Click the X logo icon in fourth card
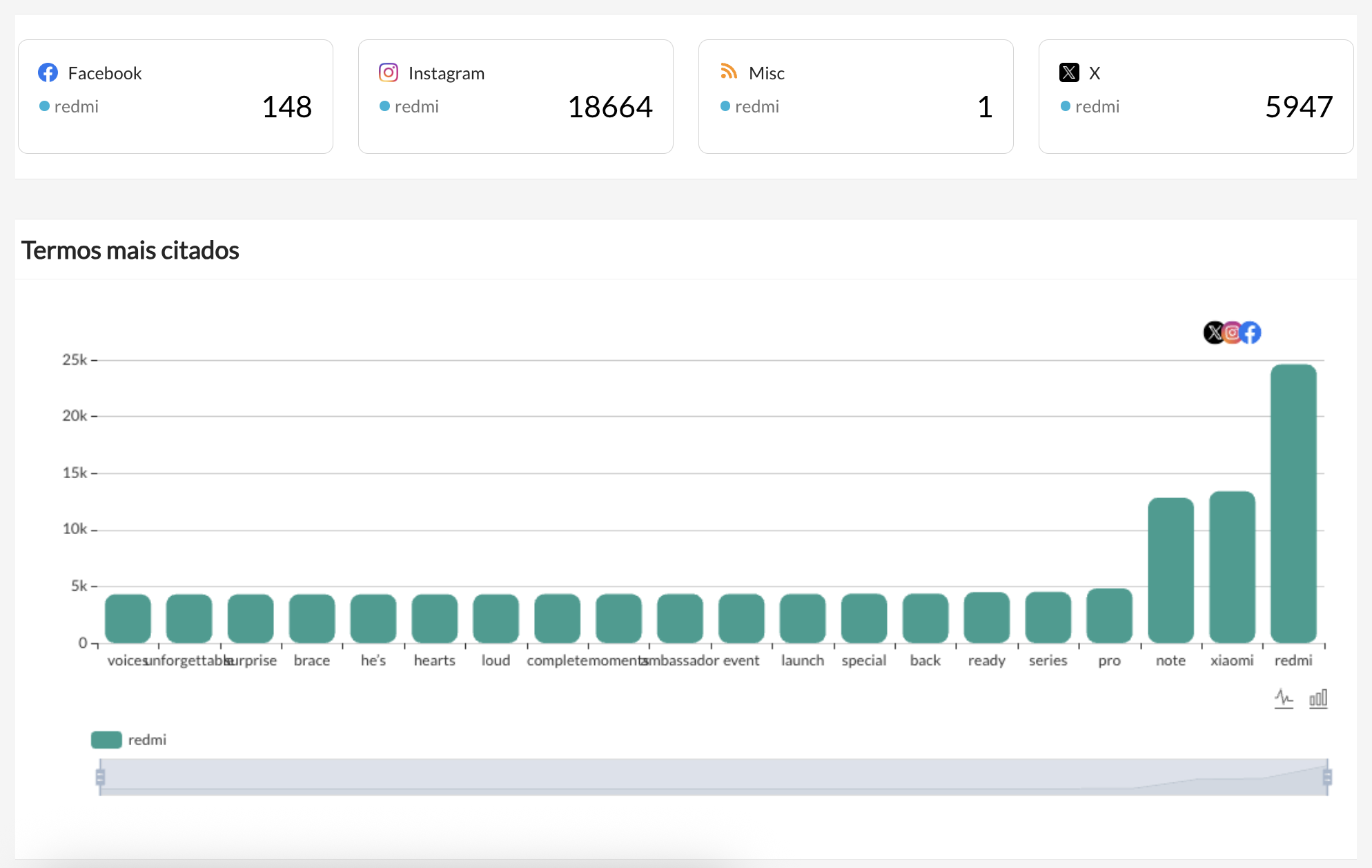The width and height of the screenshot is (1372, 868). tap(1069, 72)
